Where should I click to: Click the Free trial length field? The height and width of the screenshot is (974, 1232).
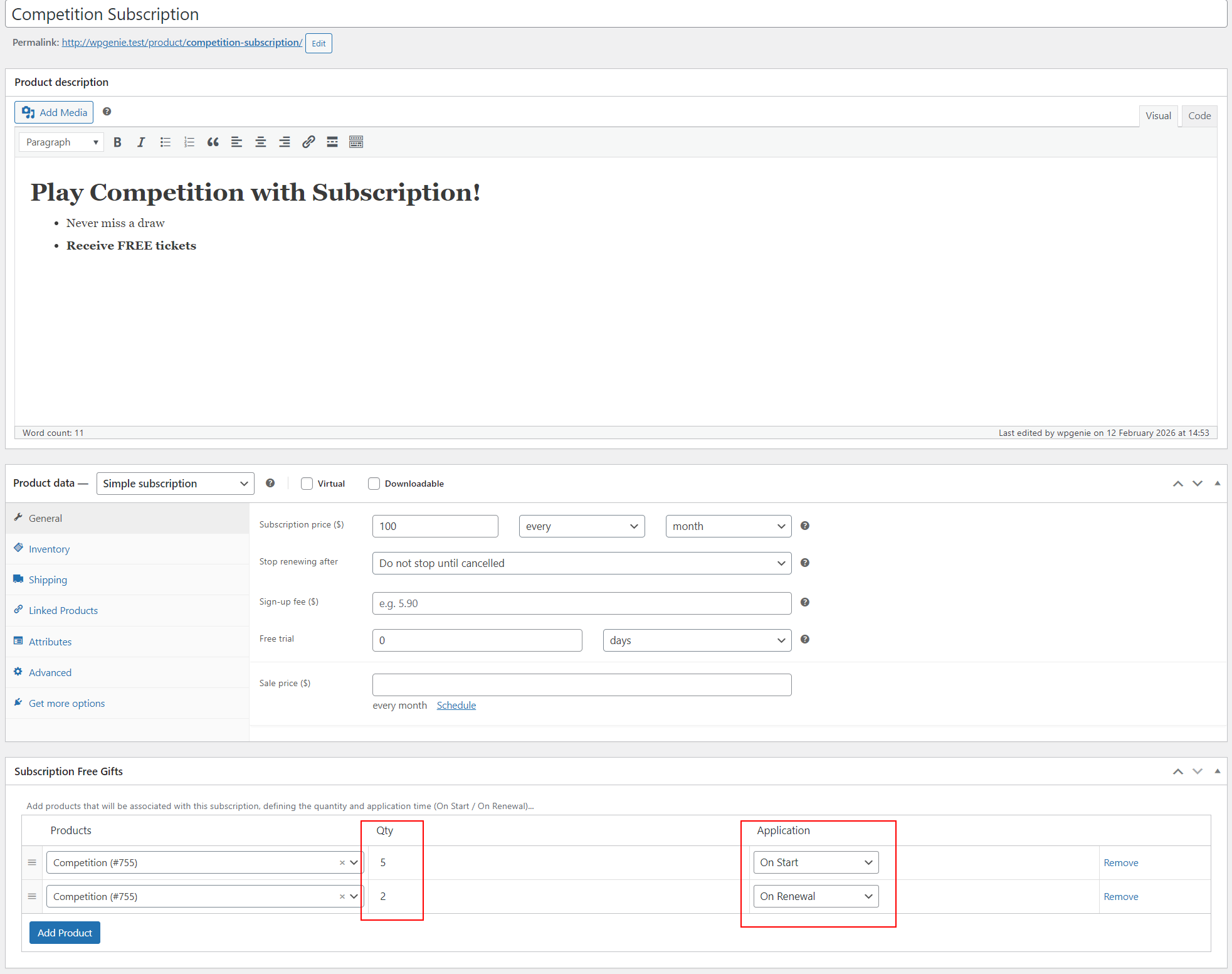tap(477, 640)
